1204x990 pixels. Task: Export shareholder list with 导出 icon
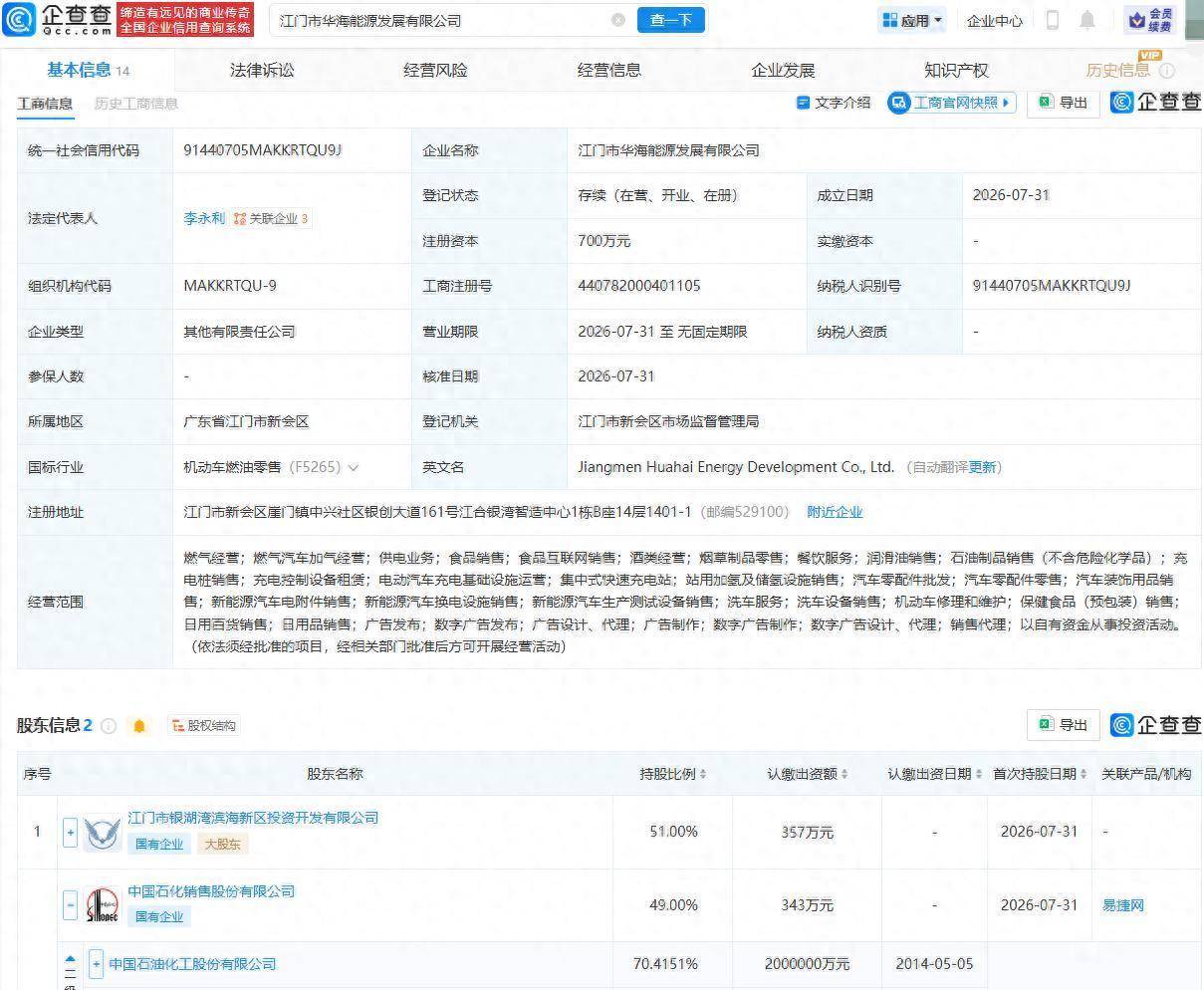pos(1064,725)
